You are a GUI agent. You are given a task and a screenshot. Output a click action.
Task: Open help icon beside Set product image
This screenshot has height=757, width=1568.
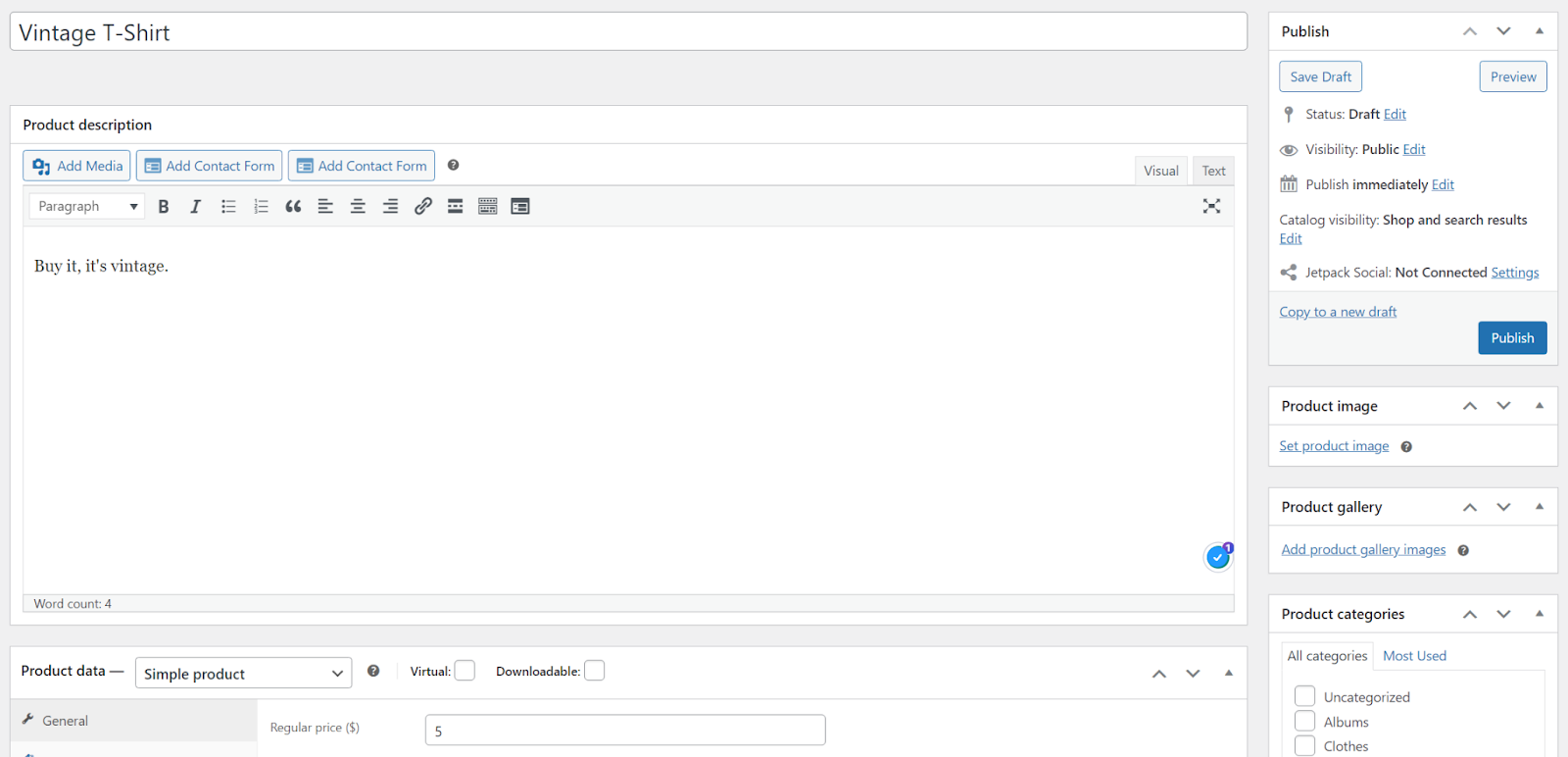(1406, 447)
